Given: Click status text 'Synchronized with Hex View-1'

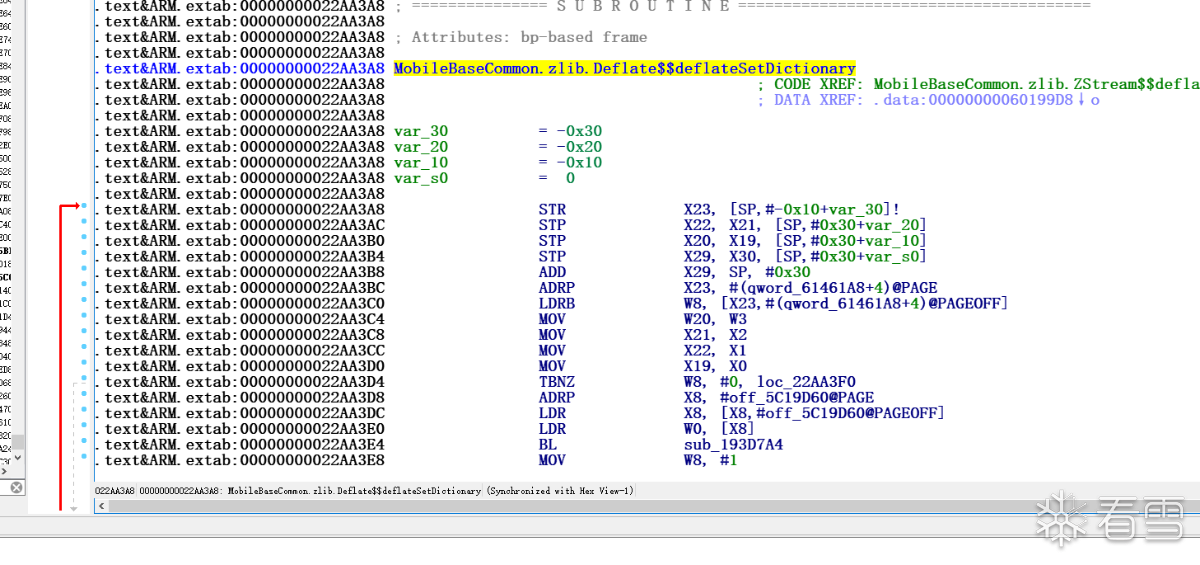Looking at the screenshot, I should click(x=560, y=491).
